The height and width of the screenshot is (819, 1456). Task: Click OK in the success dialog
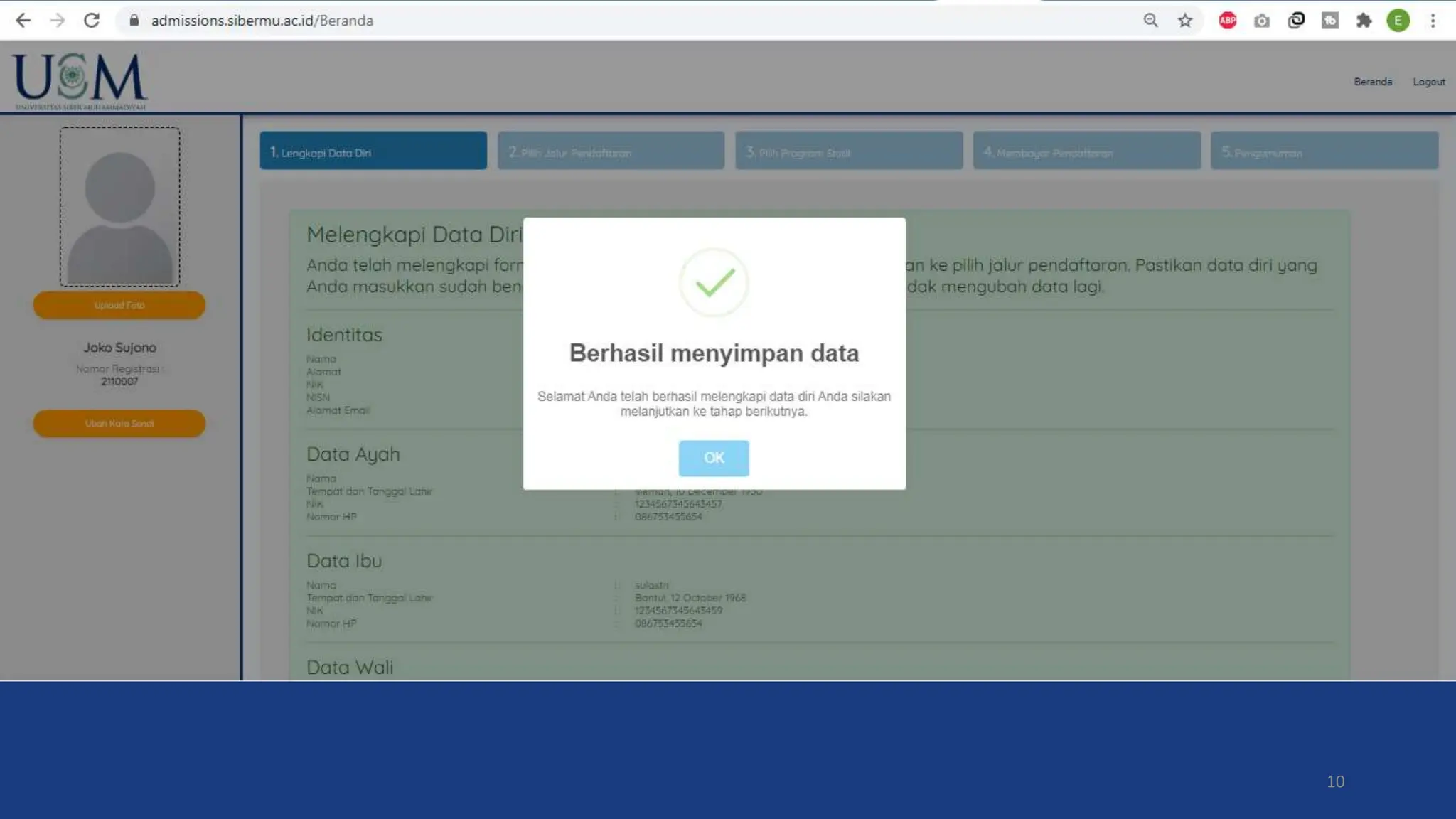713,458
